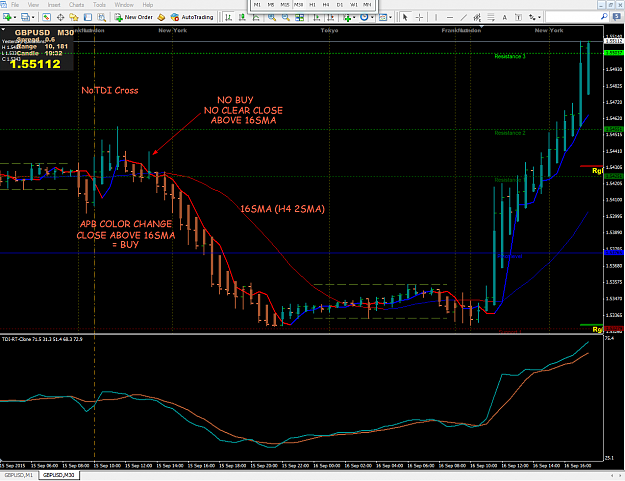Expand the New Chart dropdown arrow
This screenshot has width=625, height=481.
click(14, 17)
